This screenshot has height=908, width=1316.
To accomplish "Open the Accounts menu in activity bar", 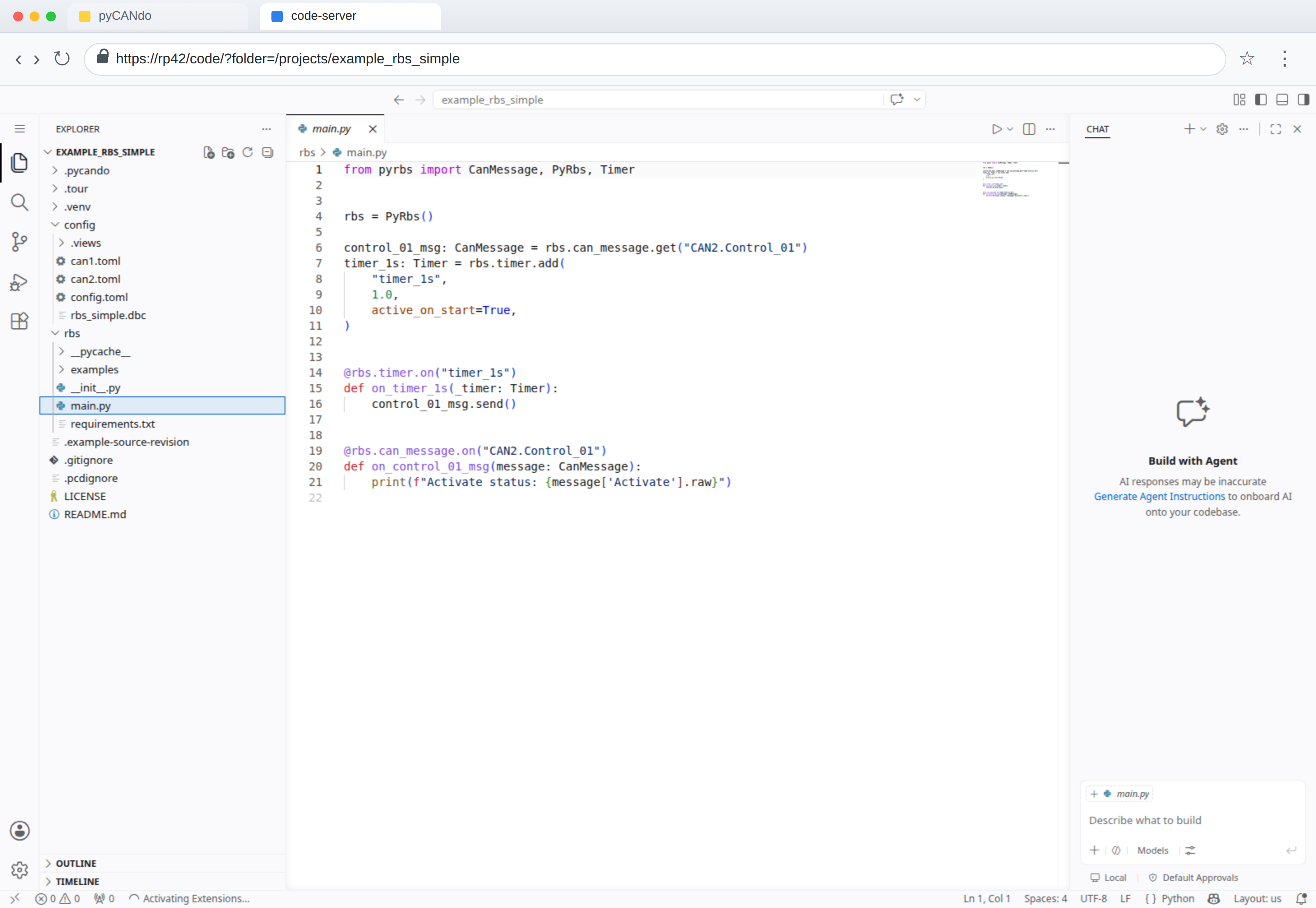I will (x=19, y=831).
